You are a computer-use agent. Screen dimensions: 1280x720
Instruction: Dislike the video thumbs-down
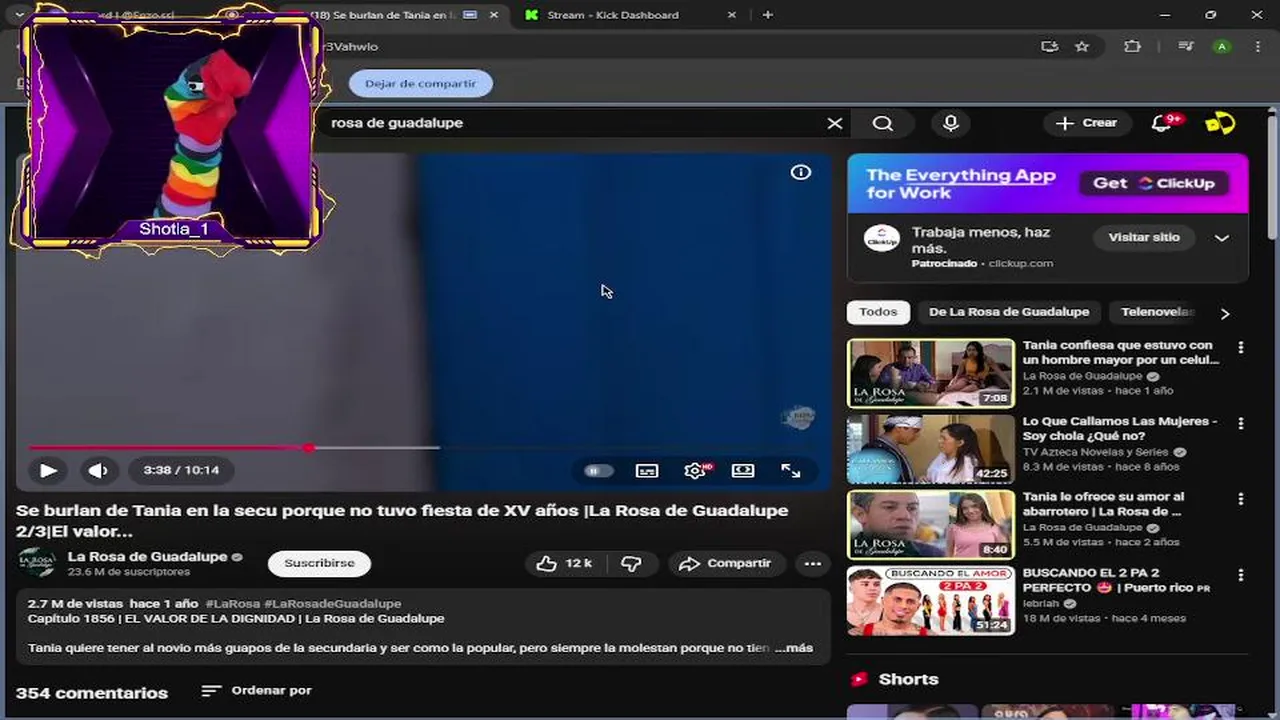[x=631, y=564]
